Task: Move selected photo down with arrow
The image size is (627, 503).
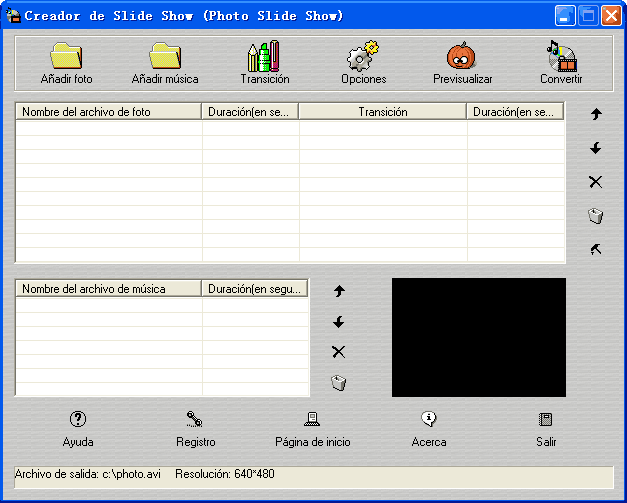Action: tap(596, 148)
